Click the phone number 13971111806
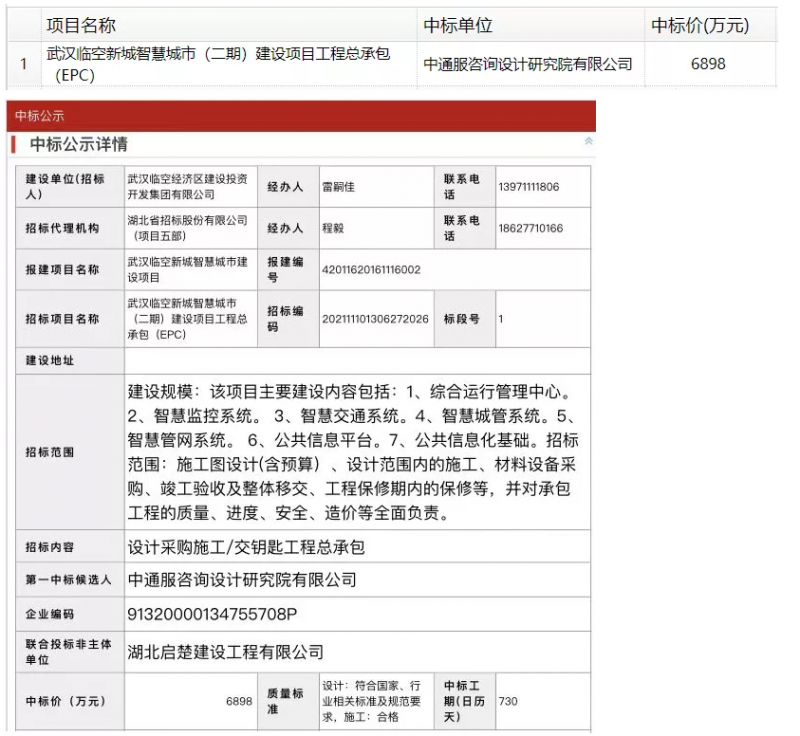800x736 pixels. pyautogui.click(x=528, y=187)
